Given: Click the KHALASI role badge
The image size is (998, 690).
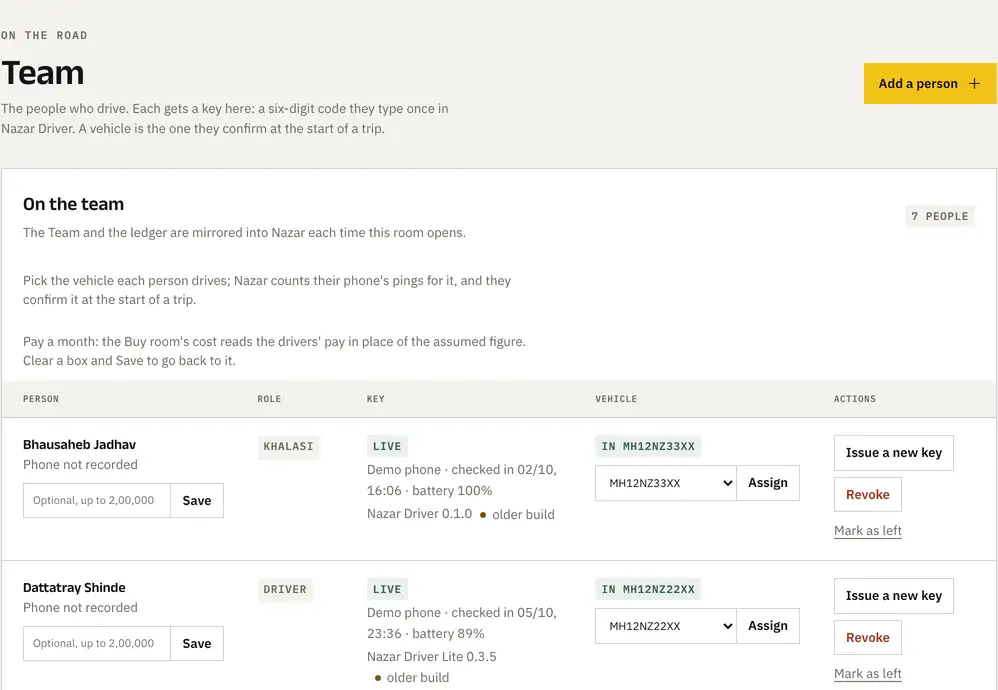Looking at the screenshot, I should point(288,447).
